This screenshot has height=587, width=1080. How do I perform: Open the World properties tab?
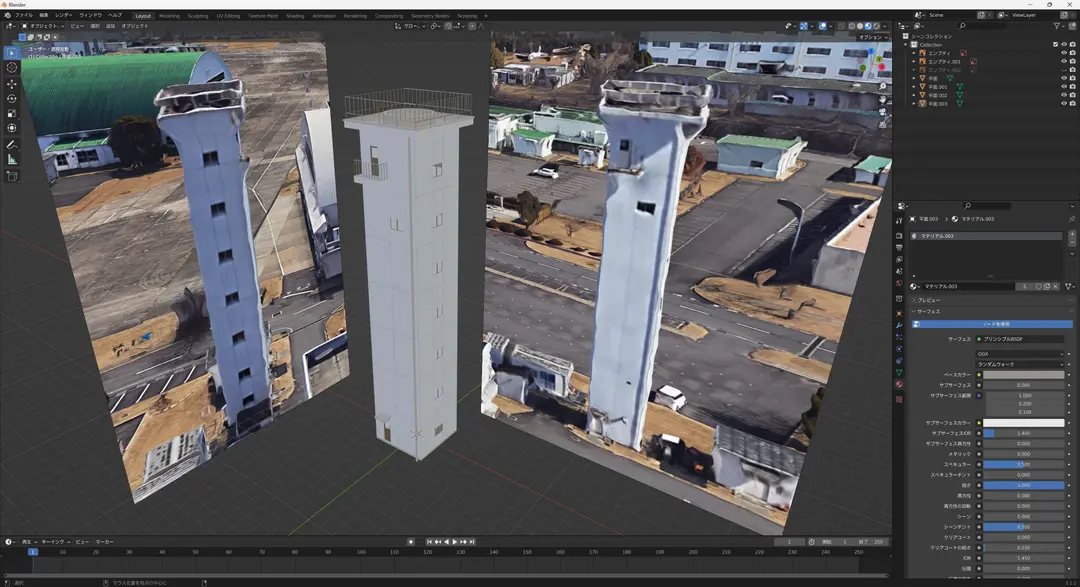click(x=899, y=282)
